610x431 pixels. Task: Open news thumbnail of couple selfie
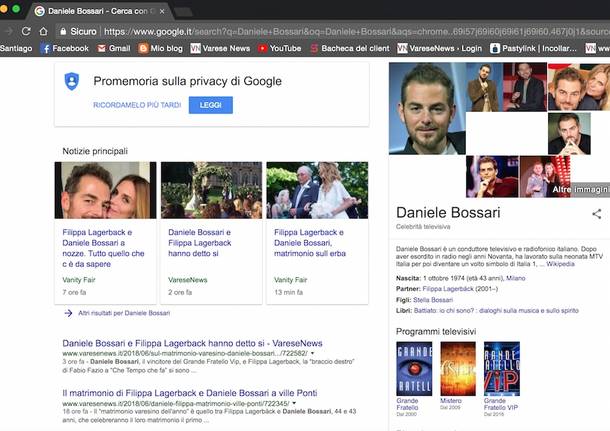pyautogui.click(x=105, y=190)
